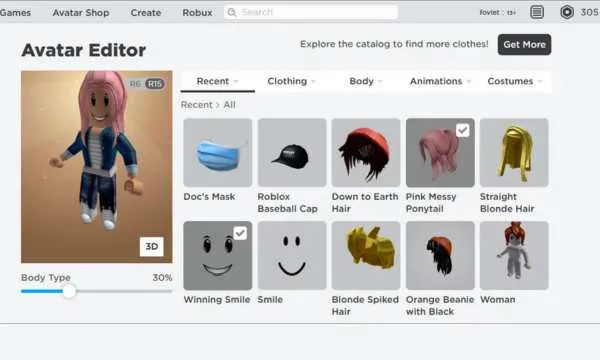Toggle the 3D avatar view button
Viewport: 600px width, 360px height.
[152, 246]
